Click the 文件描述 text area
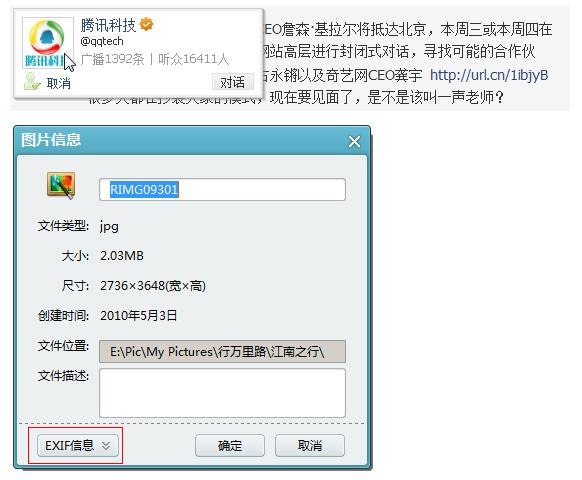 pyautogui.click(x=222, y=393)
